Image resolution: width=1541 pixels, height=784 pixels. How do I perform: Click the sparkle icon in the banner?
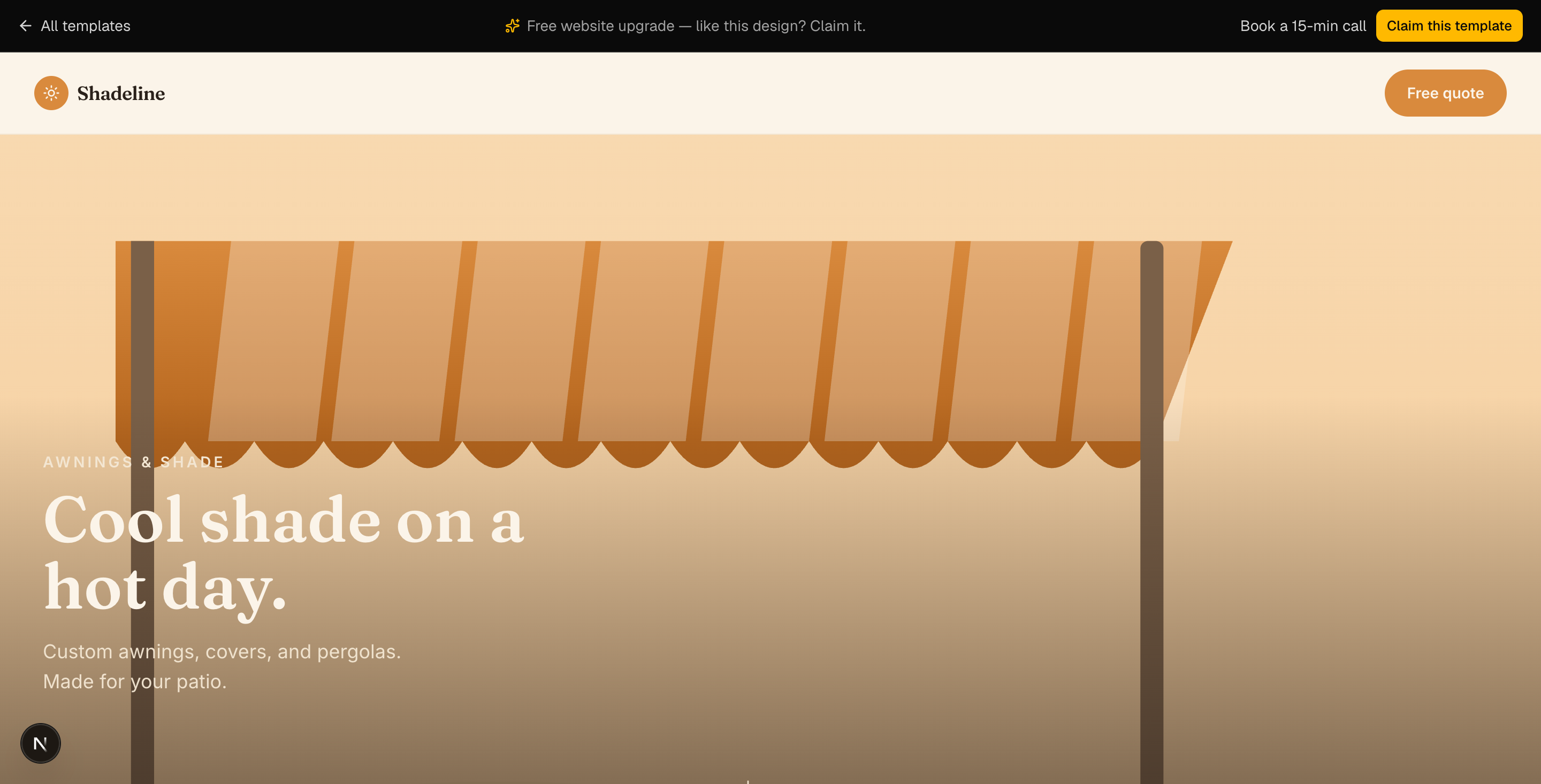(512, 26)
